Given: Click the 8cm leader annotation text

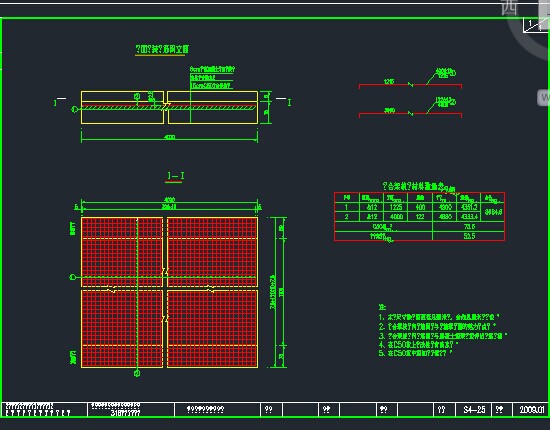Looking at the screenshot, I should click(x=212, y=69).
